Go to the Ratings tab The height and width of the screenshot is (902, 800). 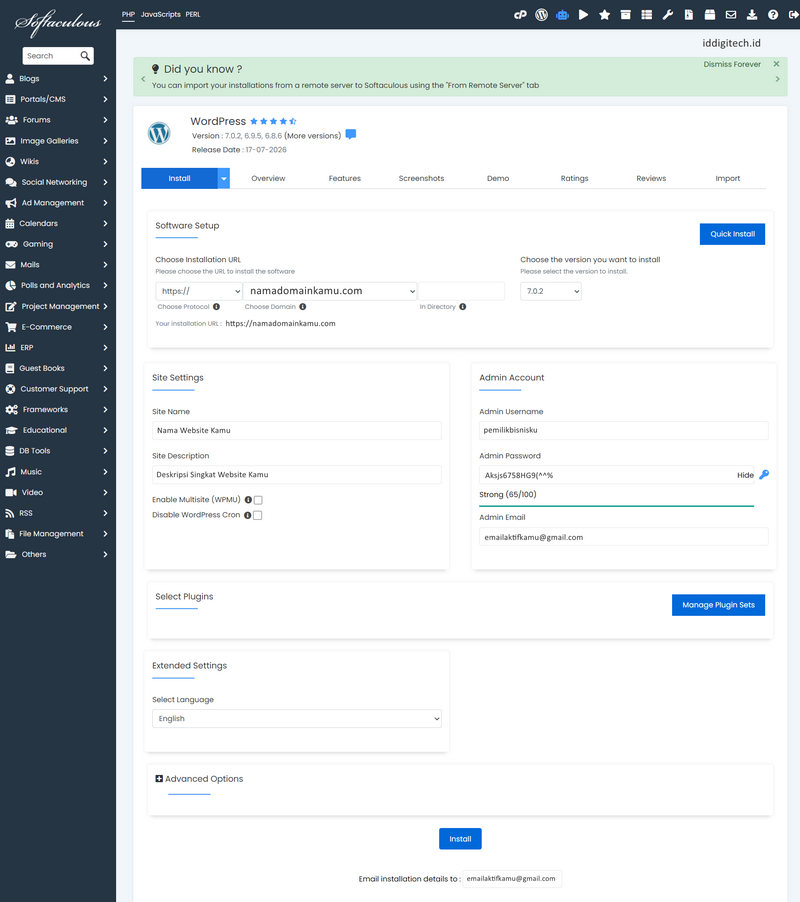point(575,178)
